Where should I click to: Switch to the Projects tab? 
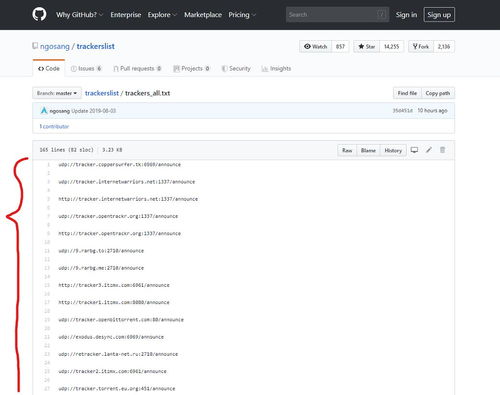191,68
